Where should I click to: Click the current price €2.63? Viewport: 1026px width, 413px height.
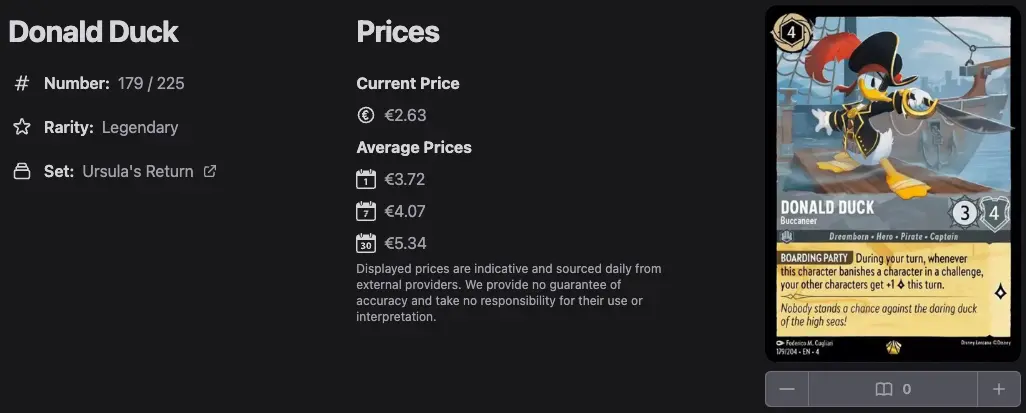(405, 115)
